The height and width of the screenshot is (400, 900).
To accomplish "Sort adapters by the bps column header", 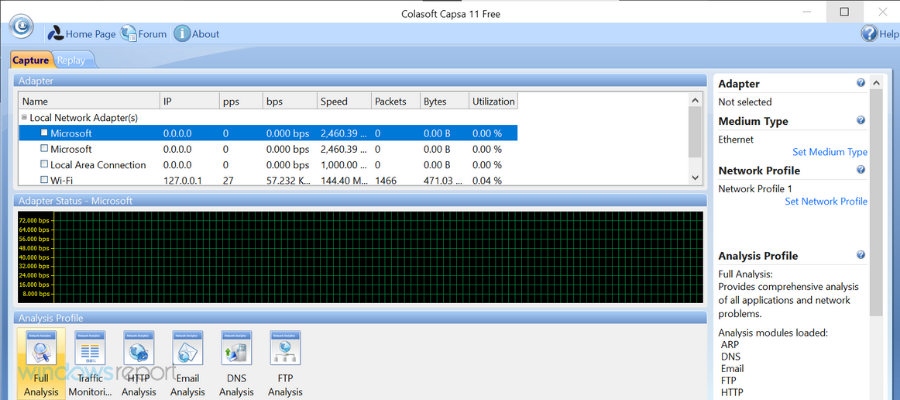I will point(289,102).
